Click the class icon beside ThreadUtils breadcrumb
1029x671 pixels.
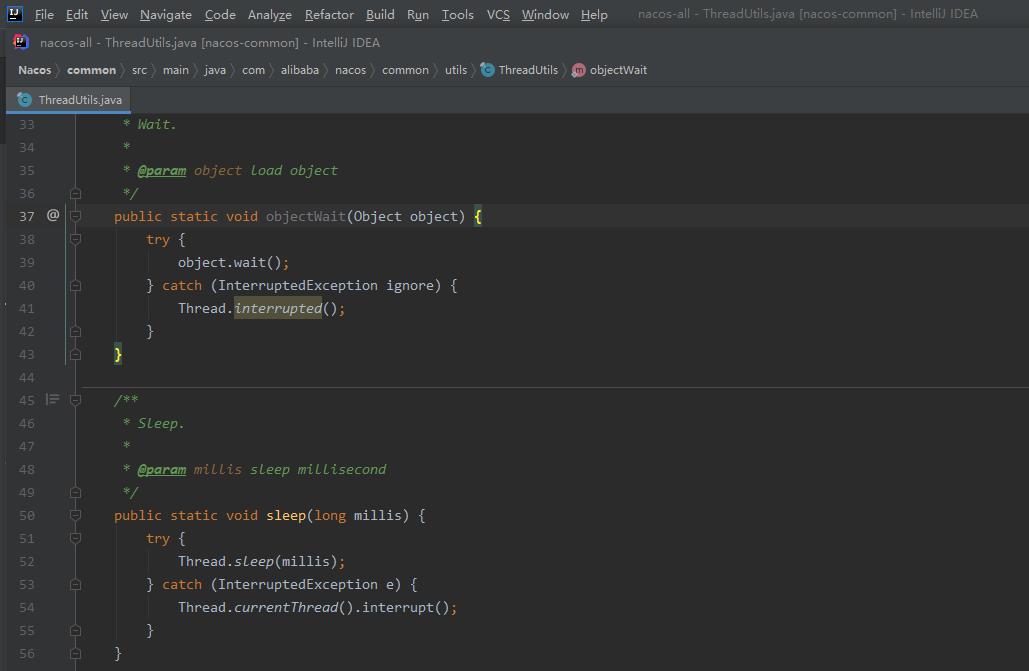pos(488,70)
